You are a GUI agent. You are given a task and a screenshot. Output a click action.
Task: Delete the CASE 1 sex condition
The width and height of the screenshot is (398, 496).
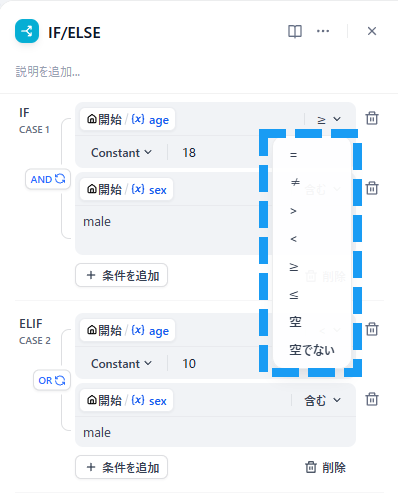pyautogui.click(x=372, y=188)
